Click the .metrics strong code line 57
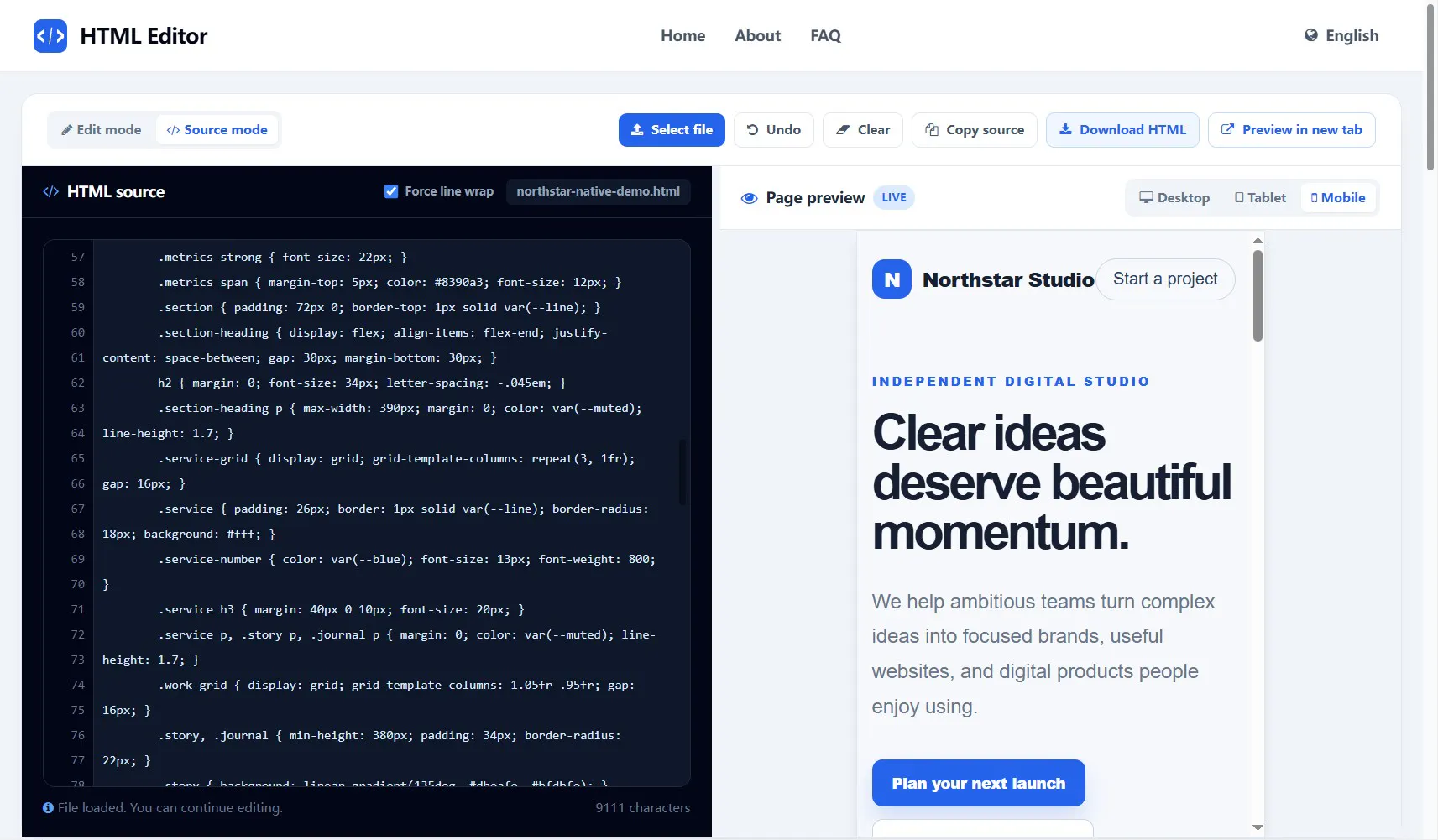This screenshot has height=840, width=1438. coord(283,258)
